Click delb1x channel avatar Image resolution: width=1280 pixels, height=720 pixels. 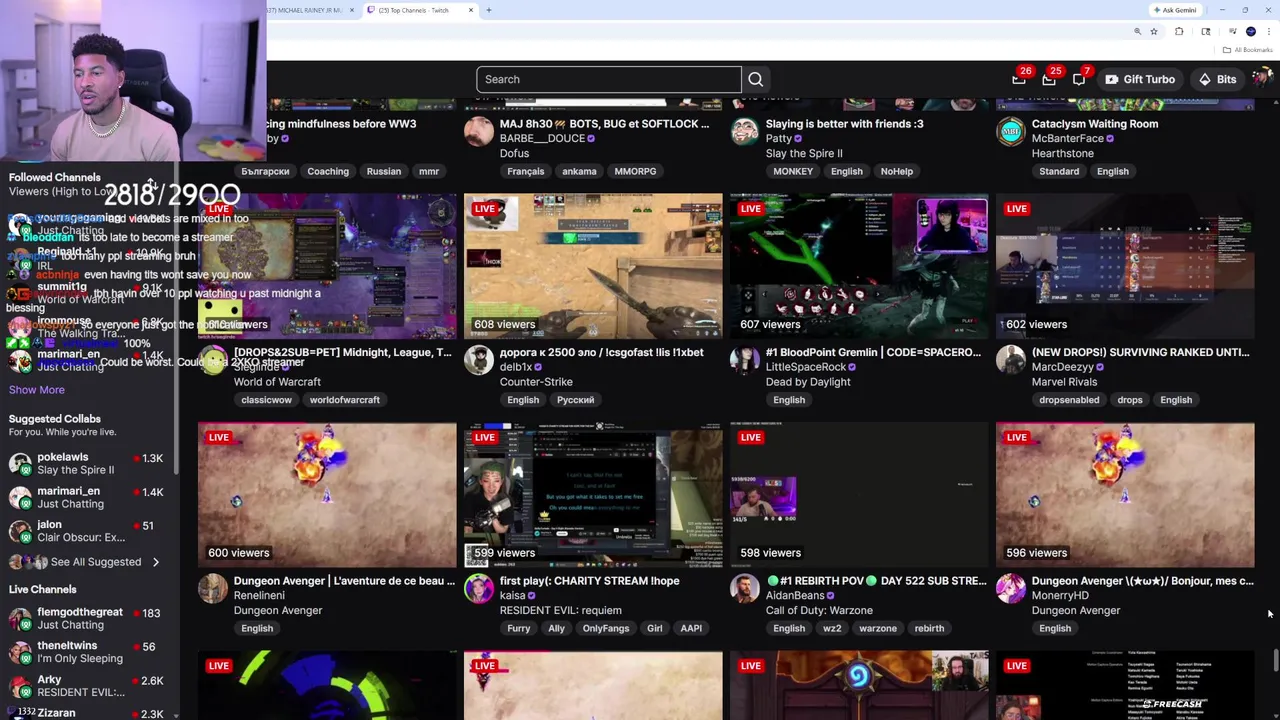coord(479,361)
